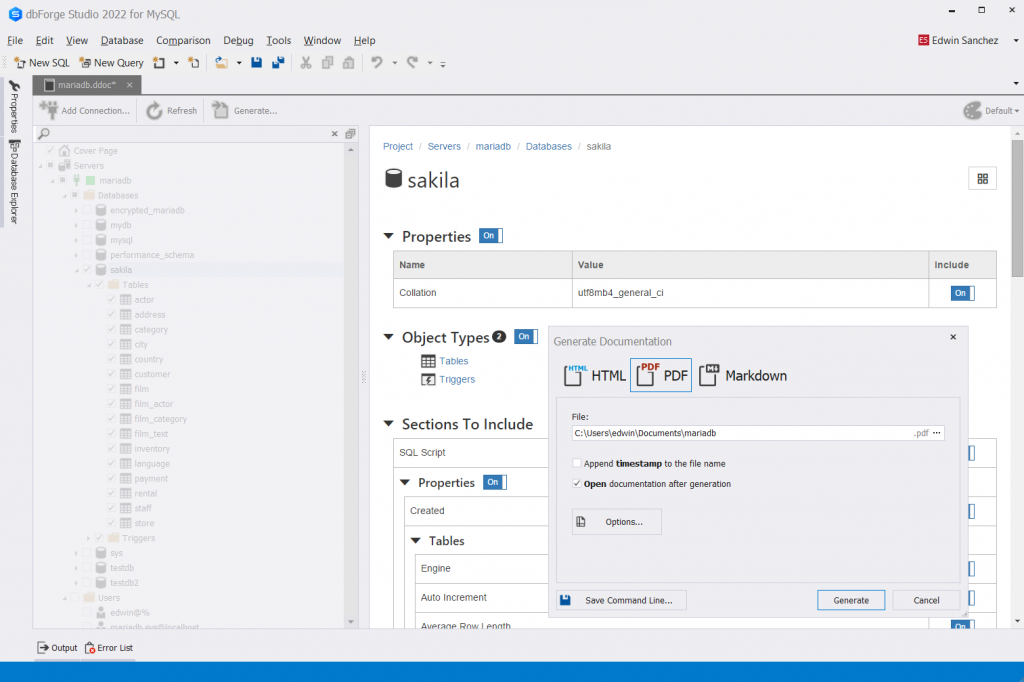1024x682 pixels.
Task: Open the Output panel
Action: [x=57, y=647]
